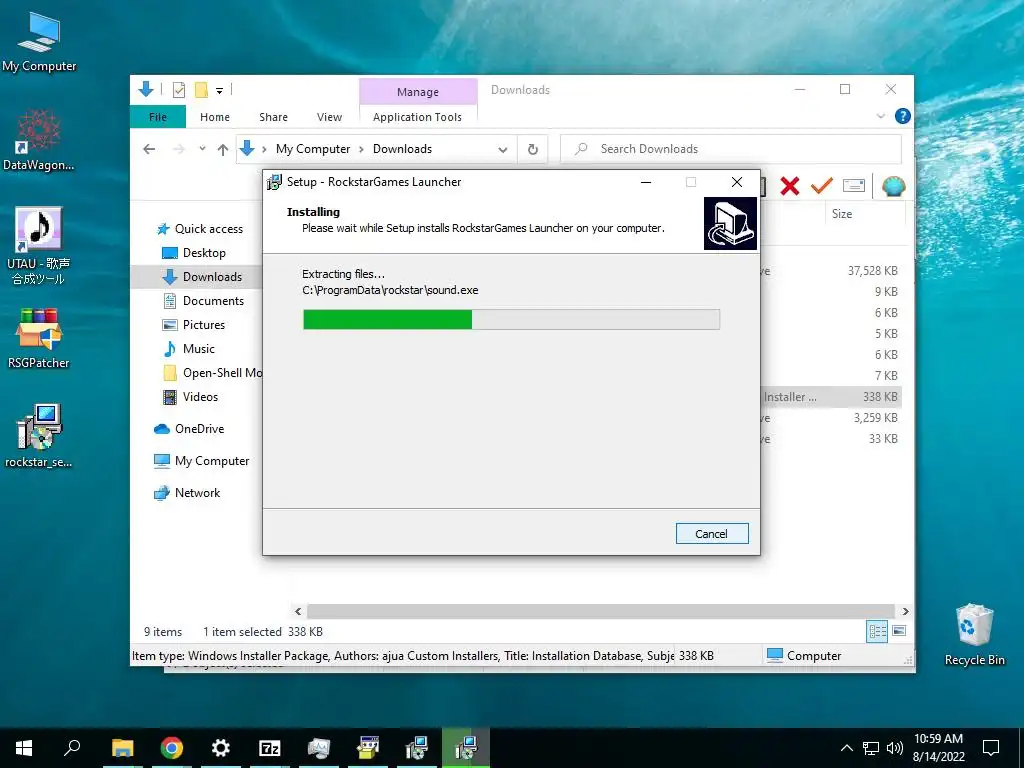Open the Share ribbon tab
The width and height of the screenshot is (1024, 768).
coord(273,117)
